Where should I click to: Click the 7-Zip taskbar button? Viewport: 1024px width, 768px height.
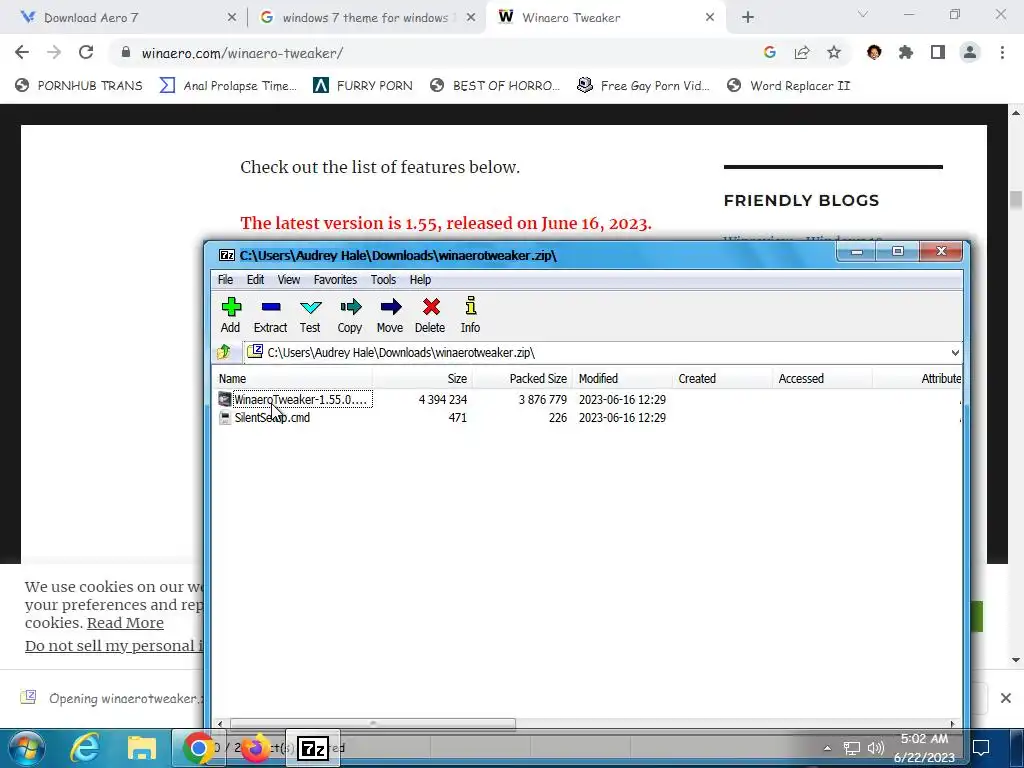click(313, 748)
